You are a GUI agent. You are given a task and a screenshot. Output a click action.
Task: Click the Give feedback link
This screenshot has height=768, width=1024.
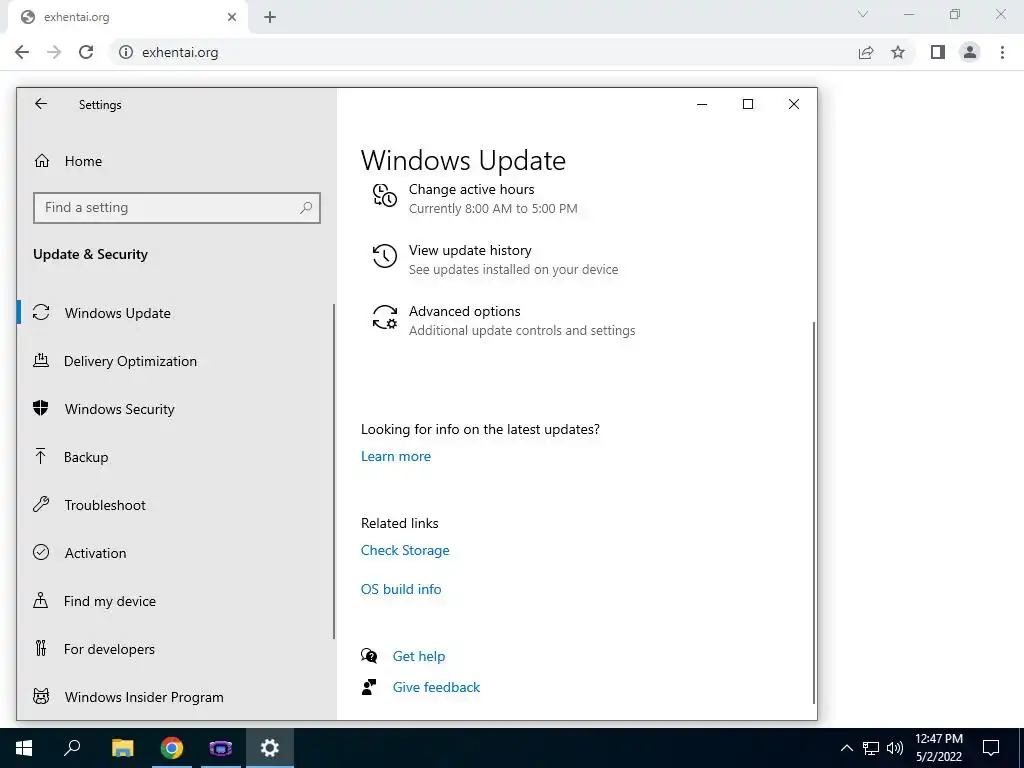[x=436, y=687]
